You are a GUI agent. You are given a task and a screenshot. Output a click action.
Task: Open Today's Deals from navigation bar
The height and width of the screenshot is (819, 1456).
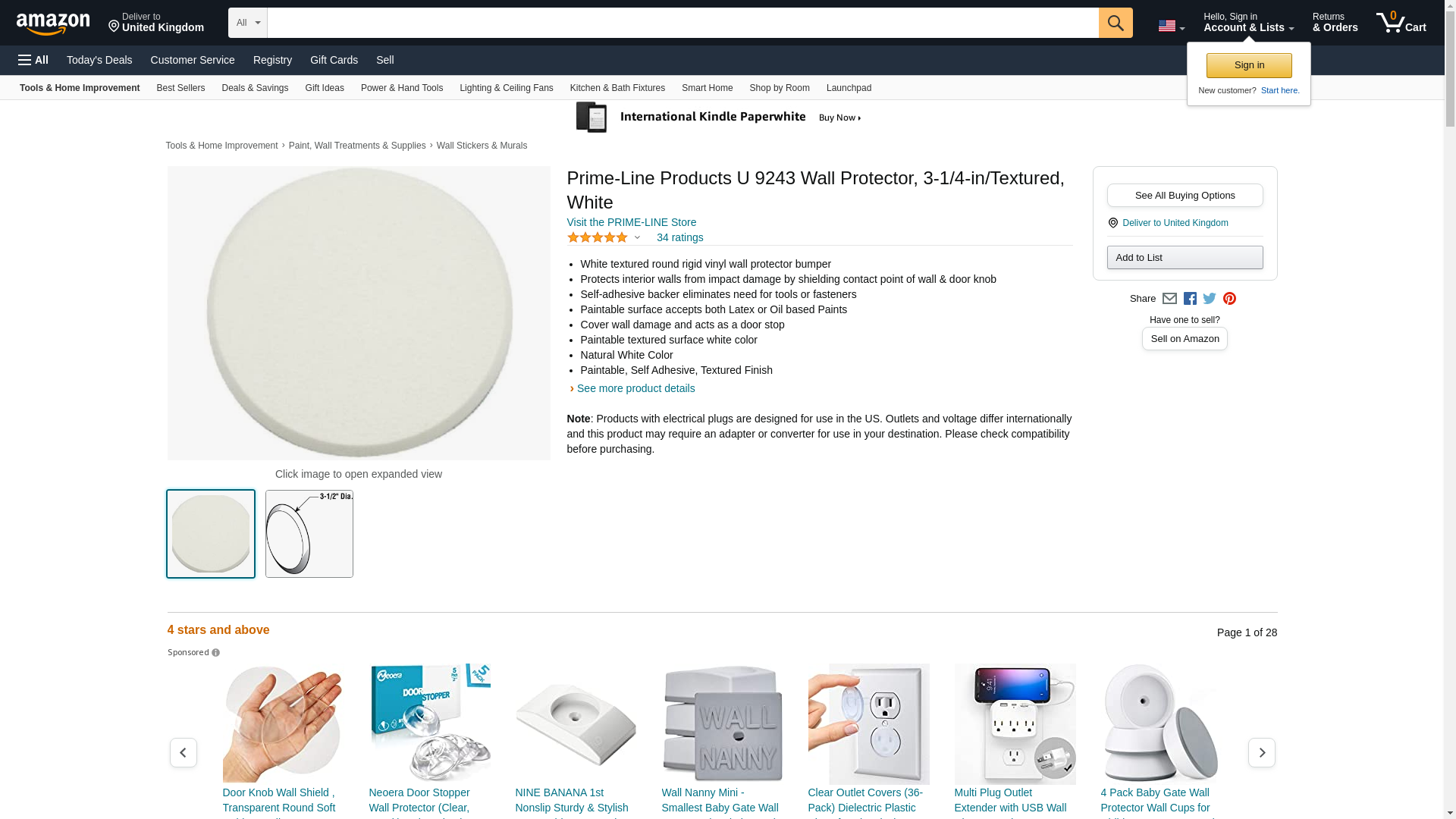99,60
